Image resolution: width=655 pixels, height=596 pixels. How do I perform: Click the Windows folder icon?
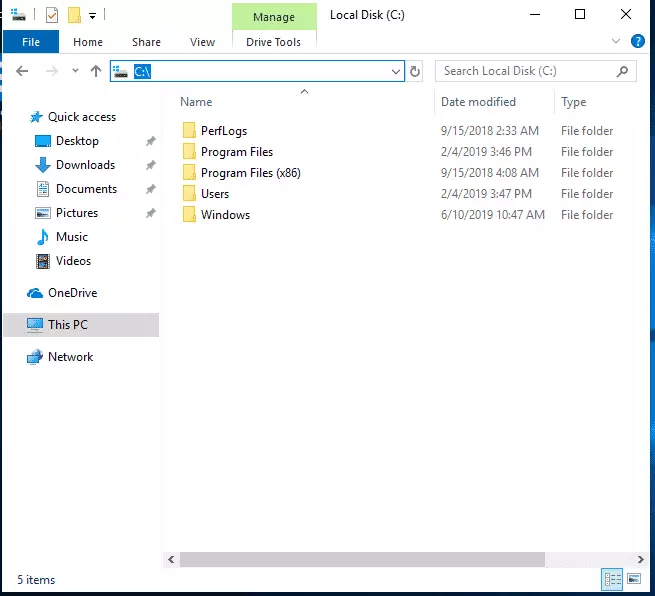pos(189,214)
